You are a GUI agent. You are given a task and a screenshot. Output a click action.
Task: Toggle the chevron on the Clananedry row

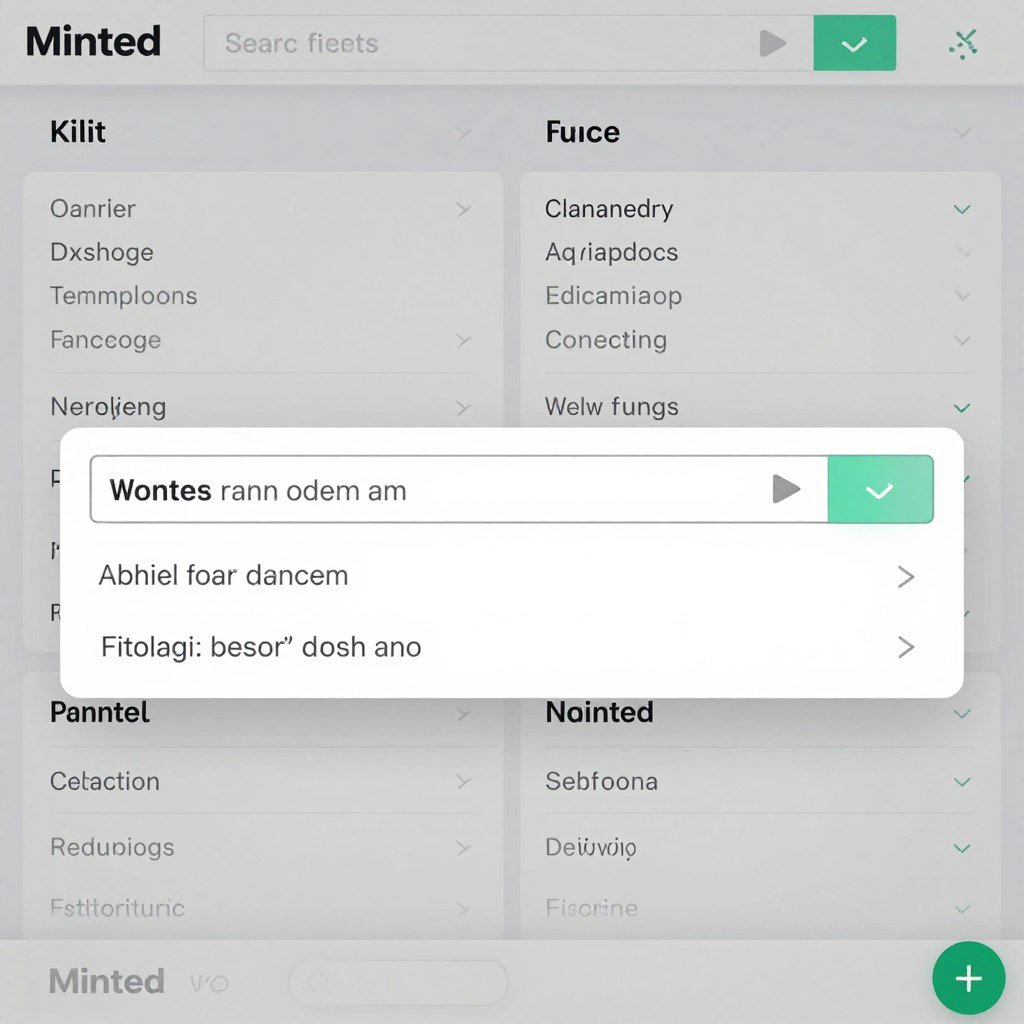[x=961, y=209]
